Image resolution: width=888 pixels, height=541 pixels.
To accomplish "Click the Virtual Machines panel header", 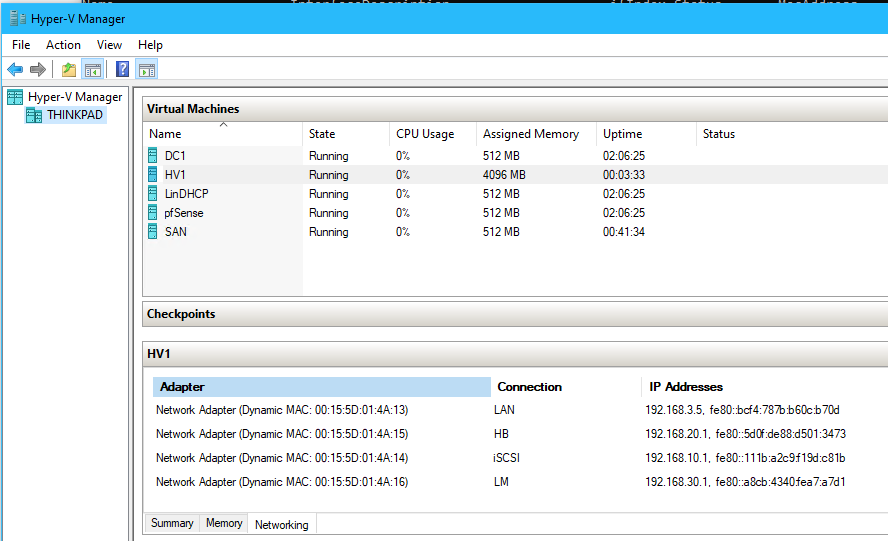I will click(x=515, y=109).
